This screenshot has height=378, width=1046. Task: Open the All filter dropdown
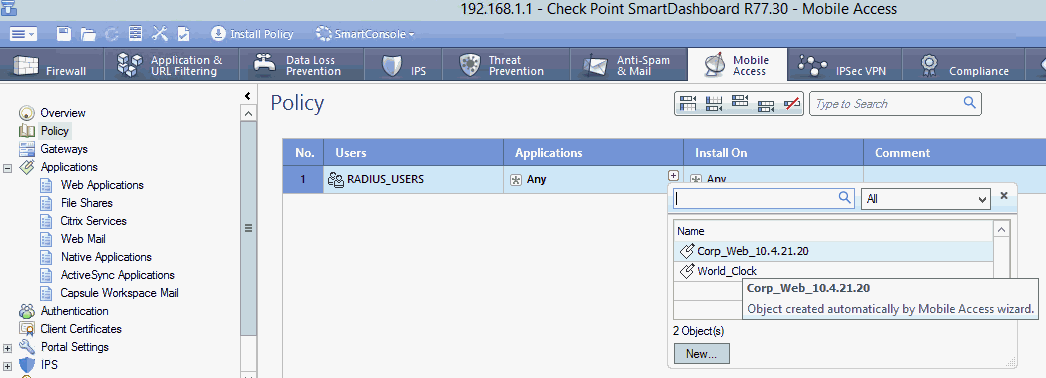(925, 199)
